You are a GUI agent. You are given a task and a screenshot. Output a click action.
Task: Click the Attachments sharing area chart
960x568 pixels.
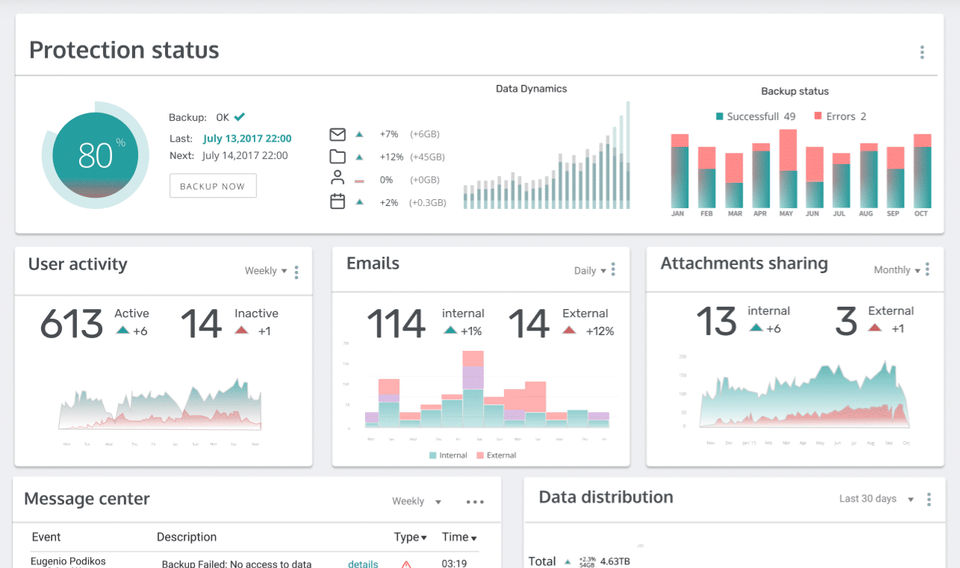click(804, 395)
